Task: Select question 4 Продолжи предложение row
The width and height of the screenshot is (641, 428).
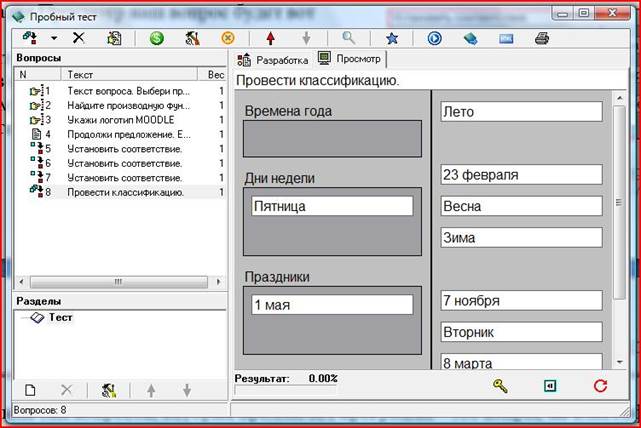Action: point(120,134)
